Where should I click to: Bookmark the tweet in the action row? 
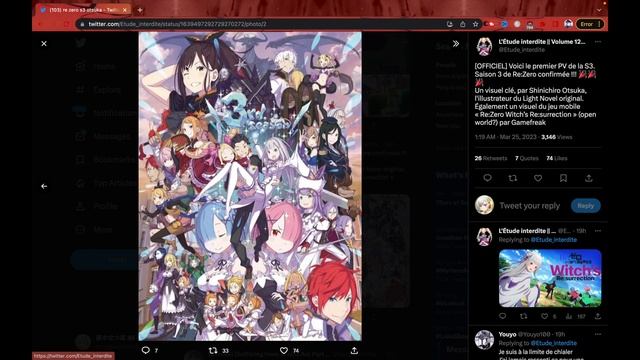click(x=563, y=178)
